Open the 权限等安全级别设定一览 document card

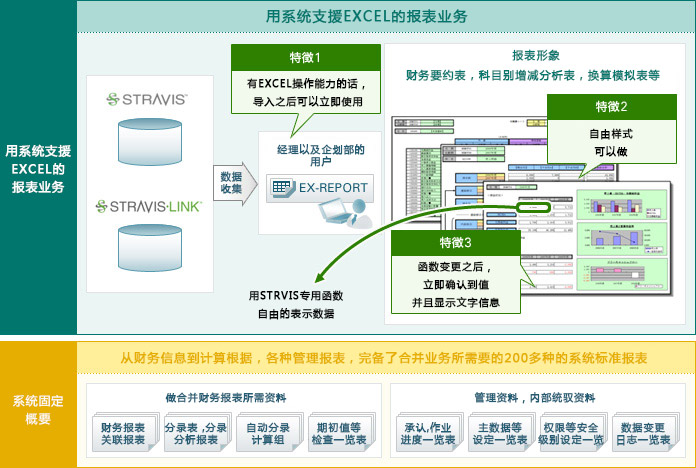pyautogui.click(x=572, y=433)
